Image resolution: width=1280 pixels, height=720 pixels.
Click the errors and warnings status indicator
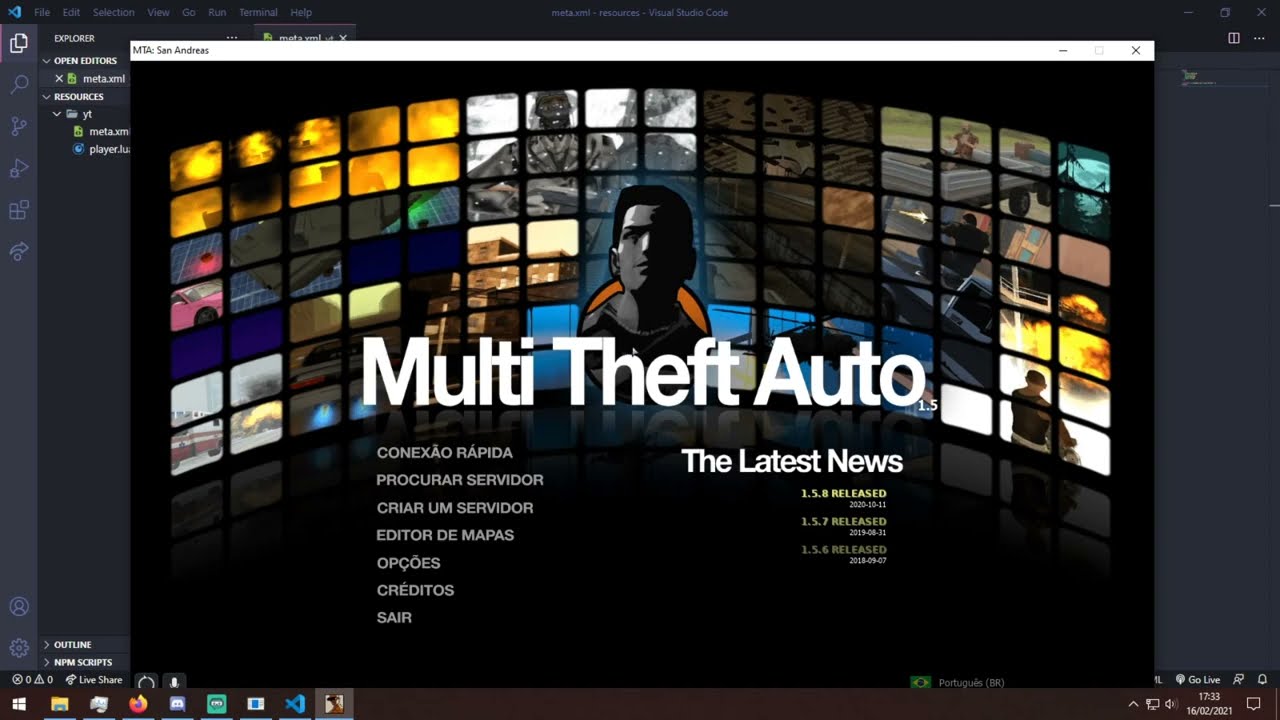click(32, 680)
